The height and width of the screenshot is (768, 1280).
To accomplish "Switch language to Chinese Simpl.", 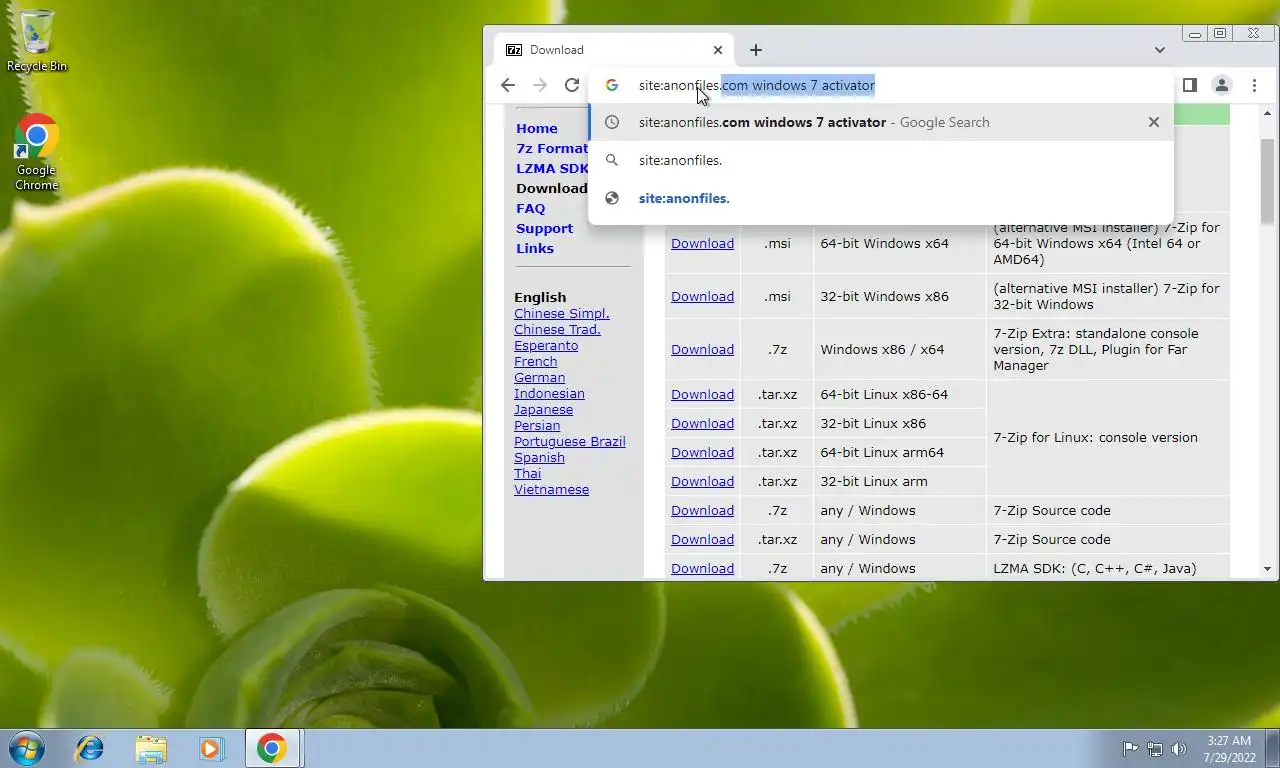I will point(562,313).
